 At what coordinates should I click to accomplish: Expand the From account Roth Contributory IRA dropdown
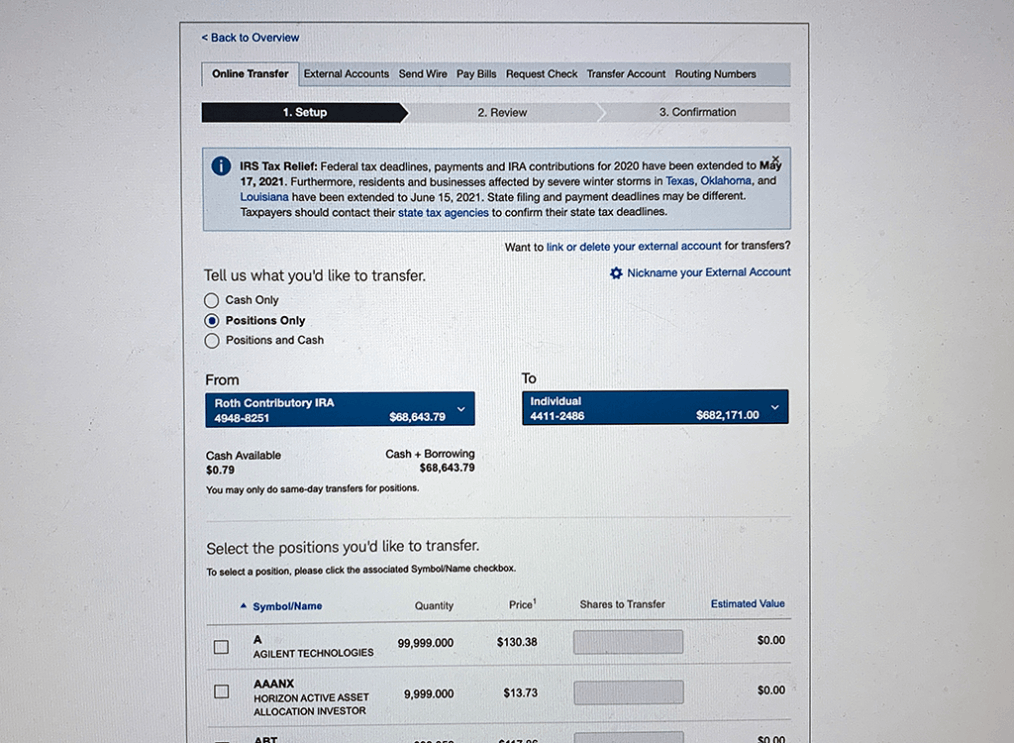click(461, 409)
